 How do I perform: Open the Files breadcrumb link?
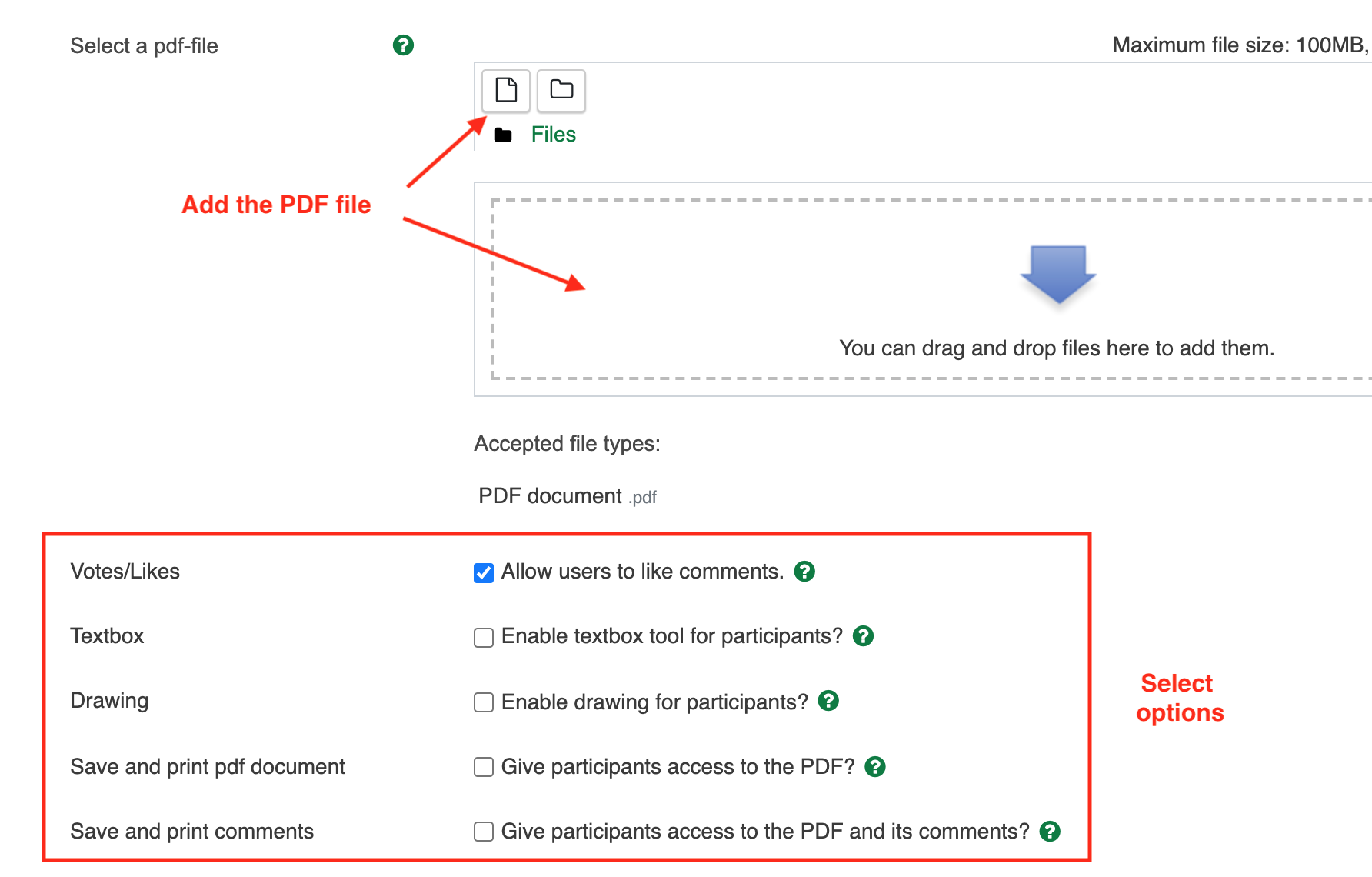(553, 135)
